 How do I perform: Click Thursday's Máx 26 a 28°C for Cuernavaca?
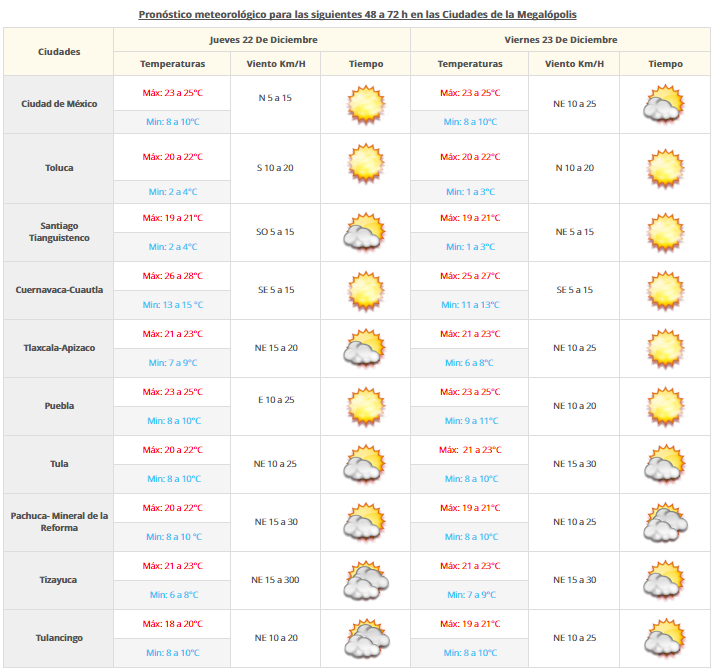point(172,276)
